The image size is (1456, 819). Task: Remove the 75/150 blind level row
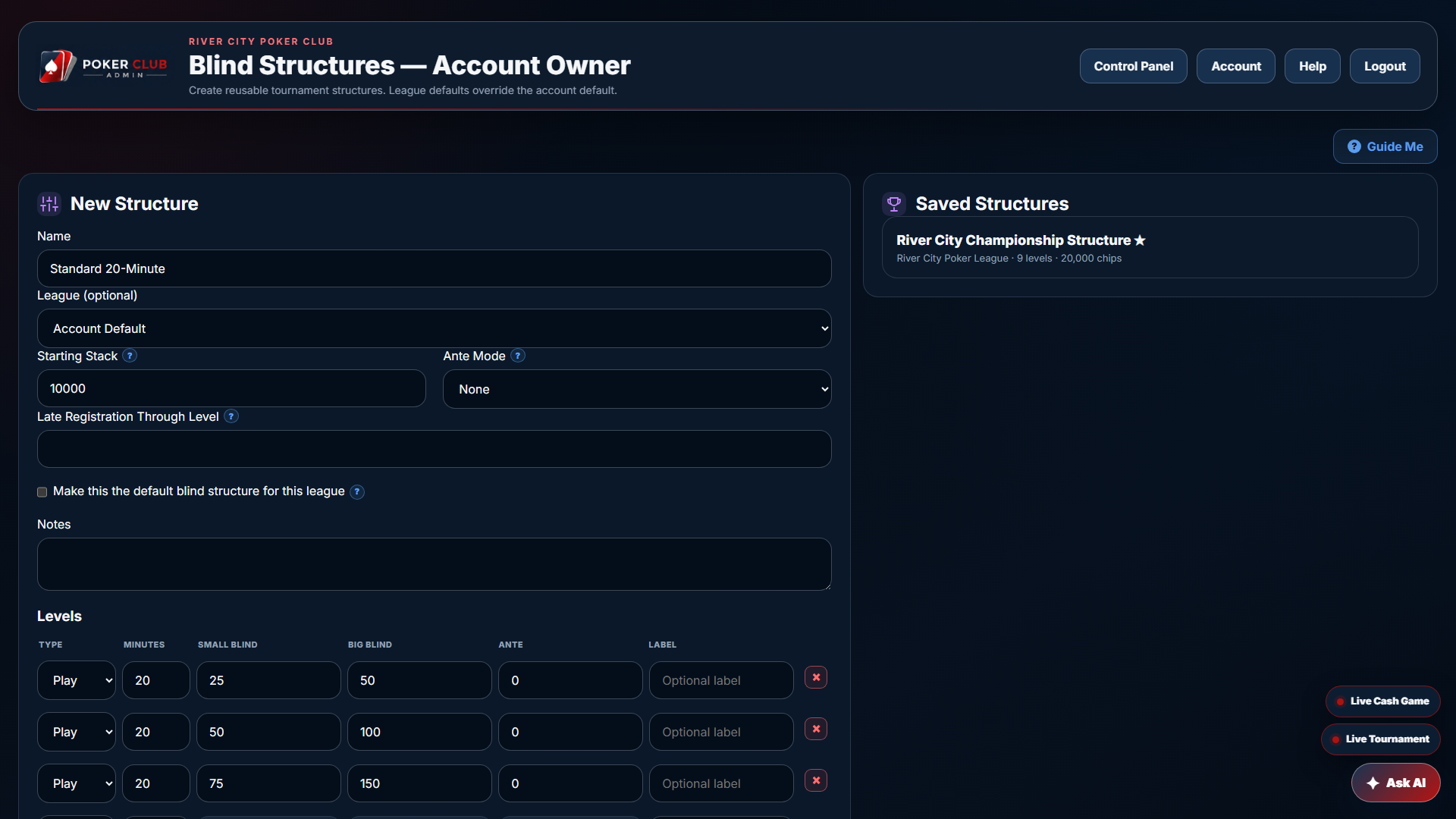[x=816, y=780]
